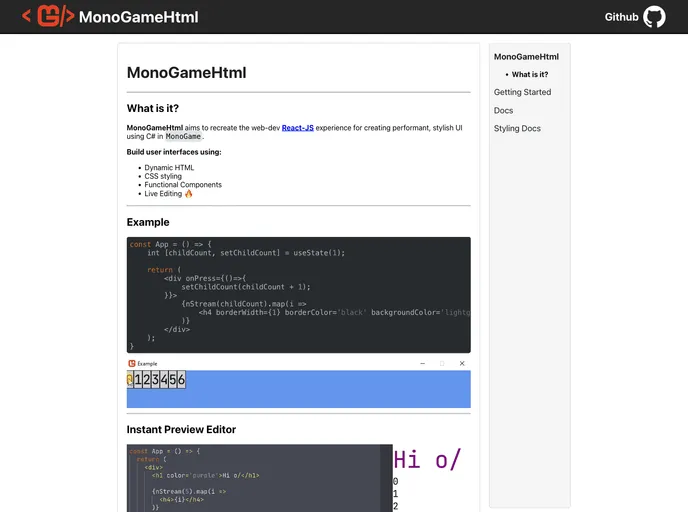The width and height of the screenshot is (688, 512).
Task: Jump to the 'What is it?' sidebar entry
Action: coord(530,75)
